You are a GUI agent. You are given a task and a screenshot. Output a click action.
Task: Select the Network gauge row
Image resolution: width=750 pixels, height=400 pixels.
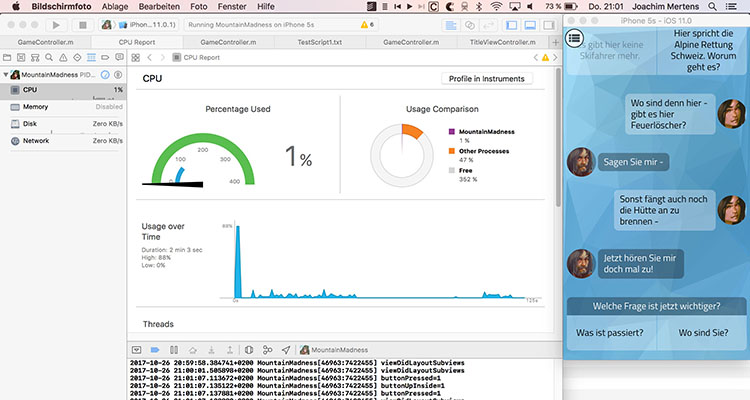point(63,141)
